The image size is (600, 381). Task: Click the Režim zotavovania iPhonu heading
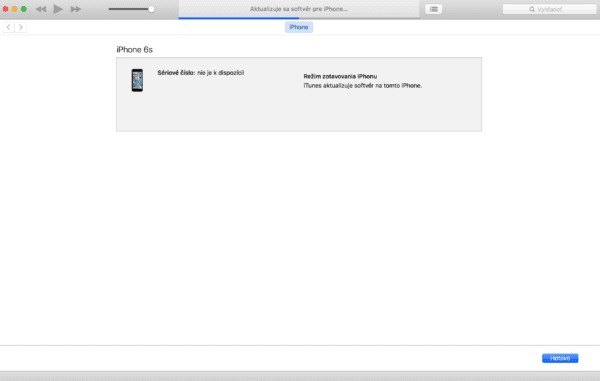340,77
